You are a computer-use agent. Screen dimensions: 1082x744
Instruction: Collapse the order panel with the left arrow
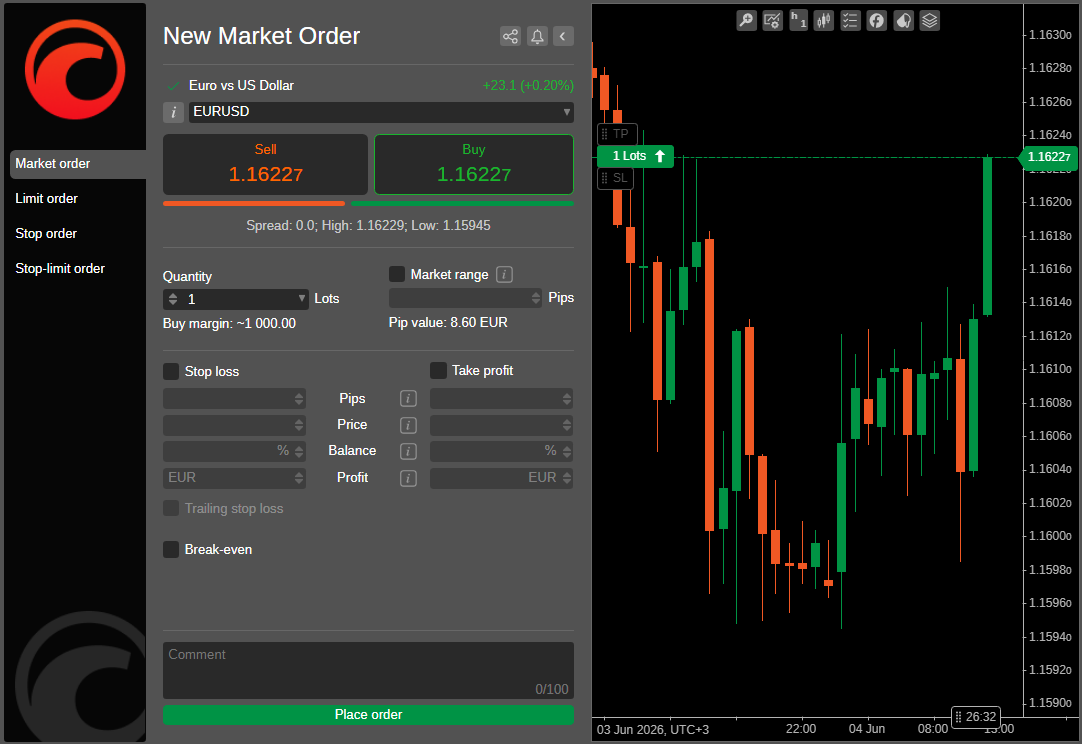pos(563,36)
